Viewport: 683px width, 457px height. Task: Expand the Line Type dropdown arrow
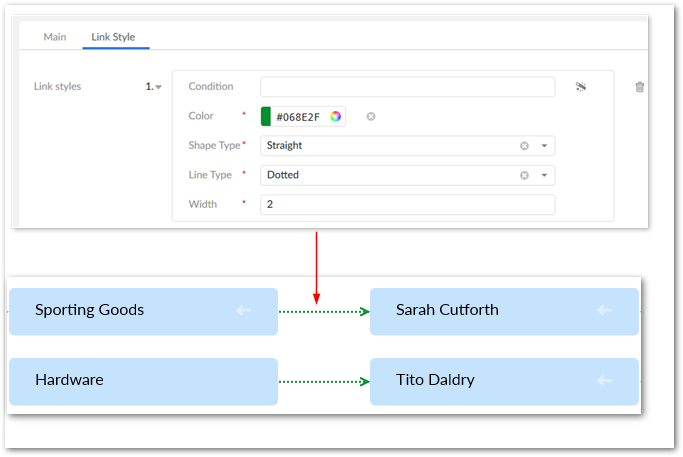(544, 175)
